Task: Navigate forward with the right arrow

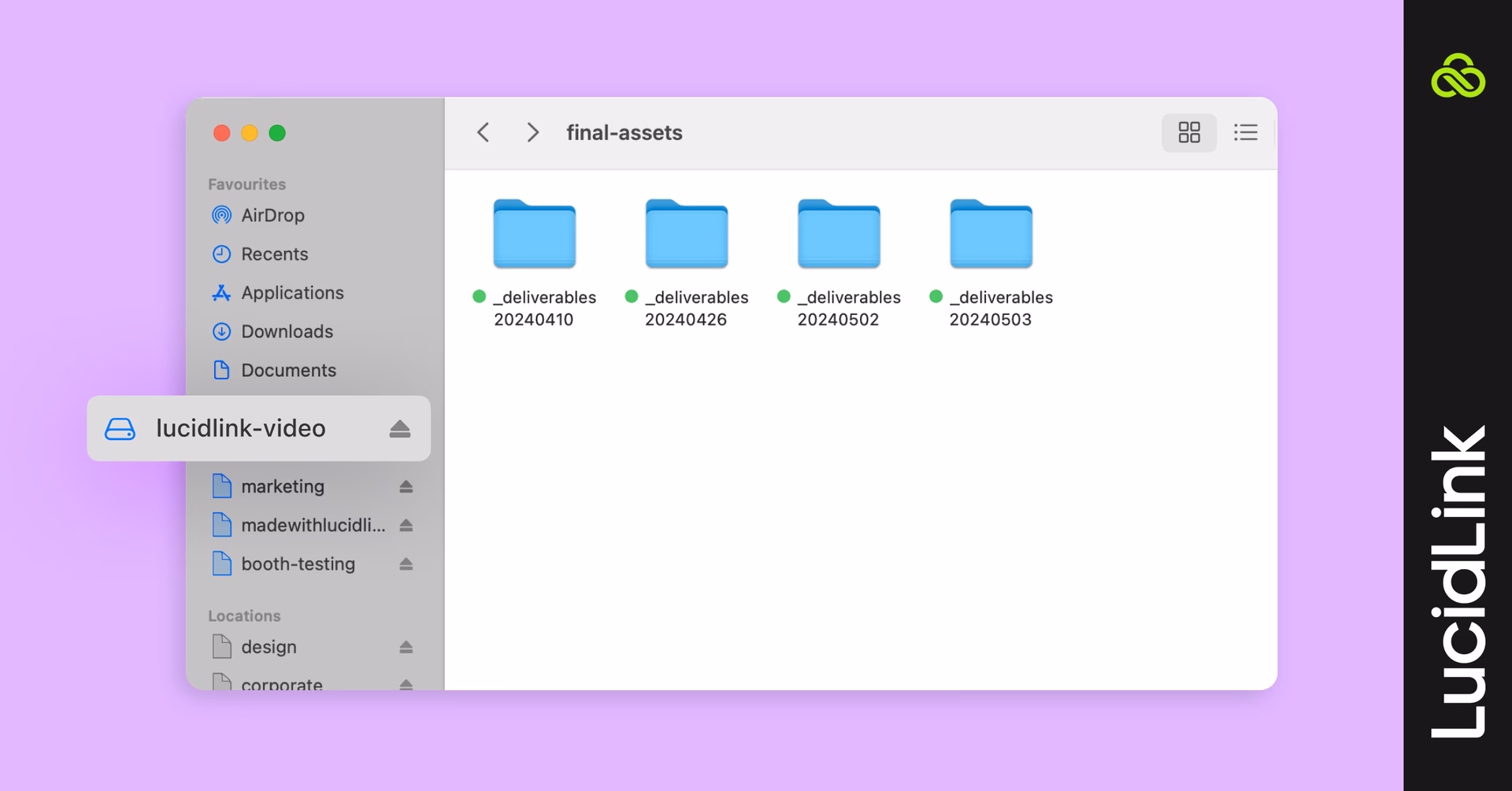Action: pyautogui.click(x=532, y=132)
